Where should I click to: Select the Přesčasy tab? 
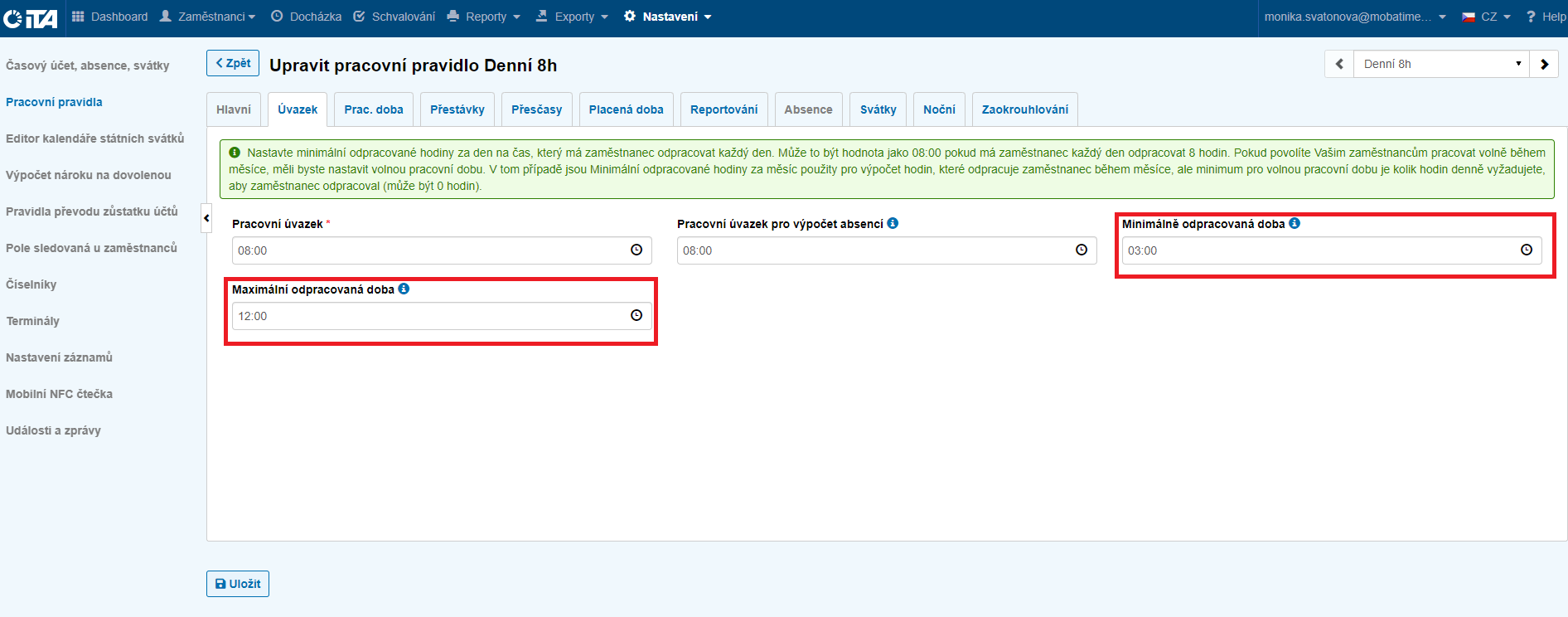point(536,109)
